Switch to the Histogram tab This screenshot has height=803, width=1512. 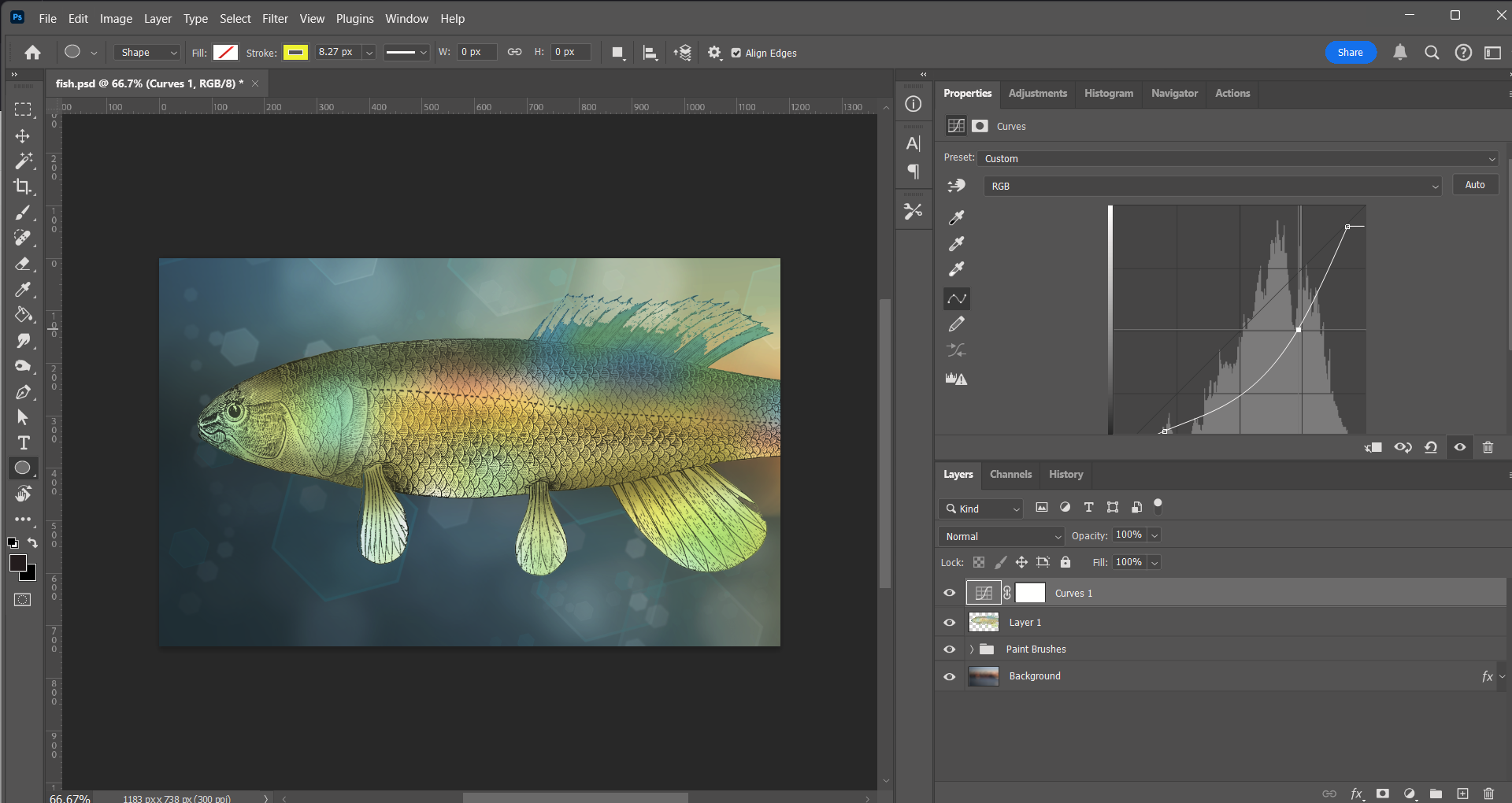[x=1107, y=93]
